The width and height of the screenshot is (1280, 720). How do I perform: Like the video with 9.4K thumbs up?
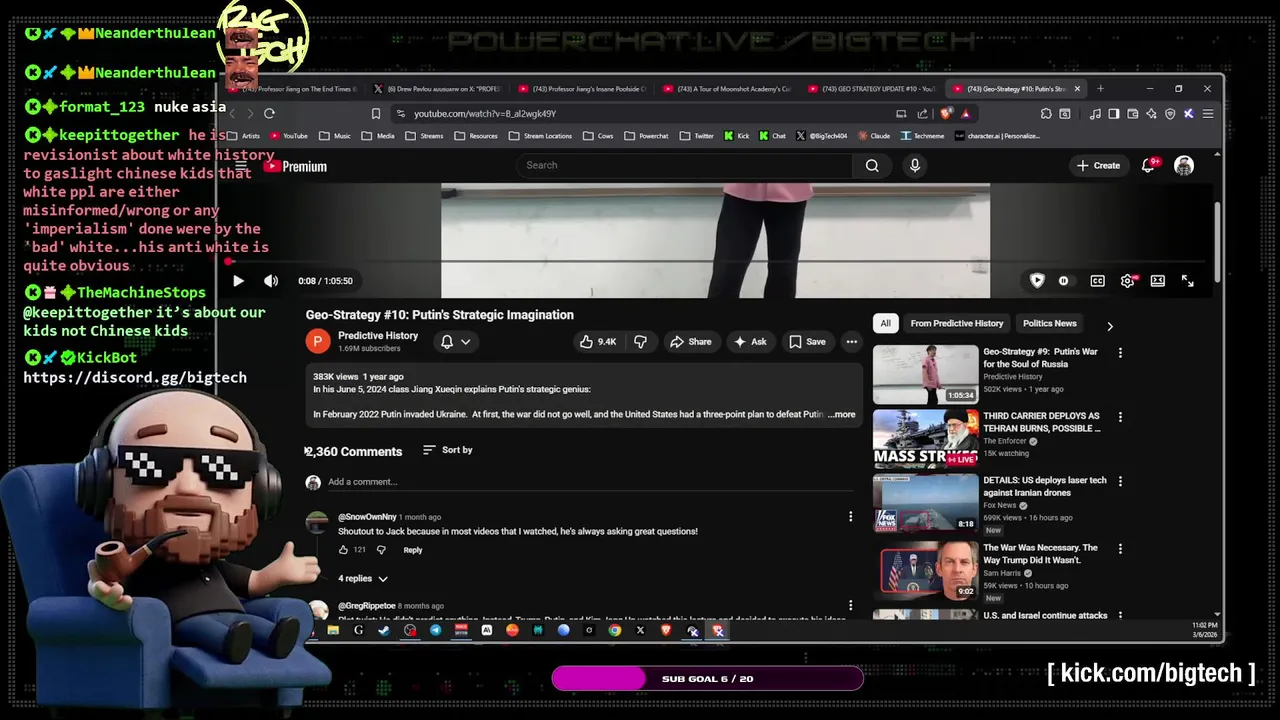coord(597,342)
